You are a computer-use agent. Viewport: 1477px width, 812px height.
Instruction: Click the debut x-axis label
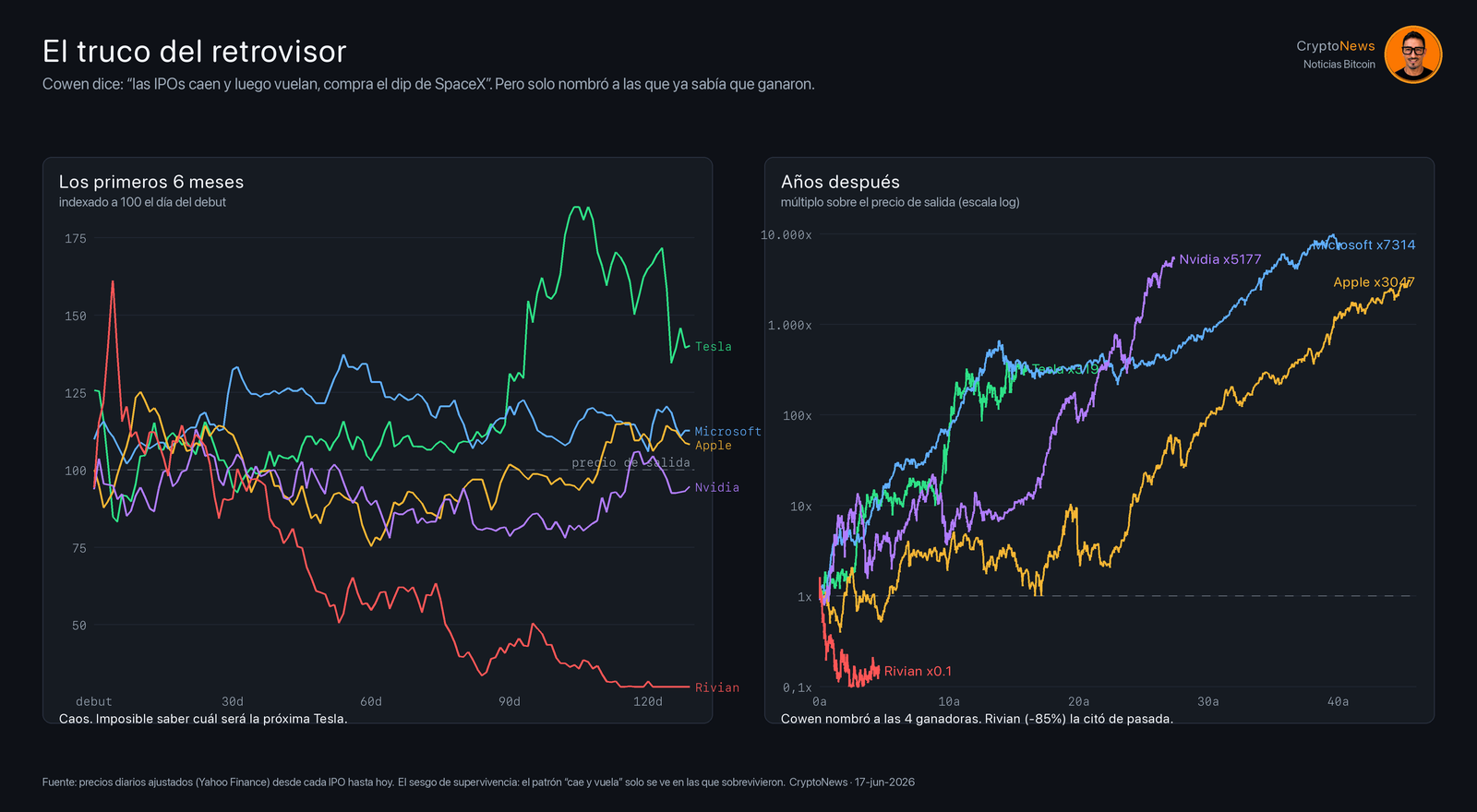(93, 702)
